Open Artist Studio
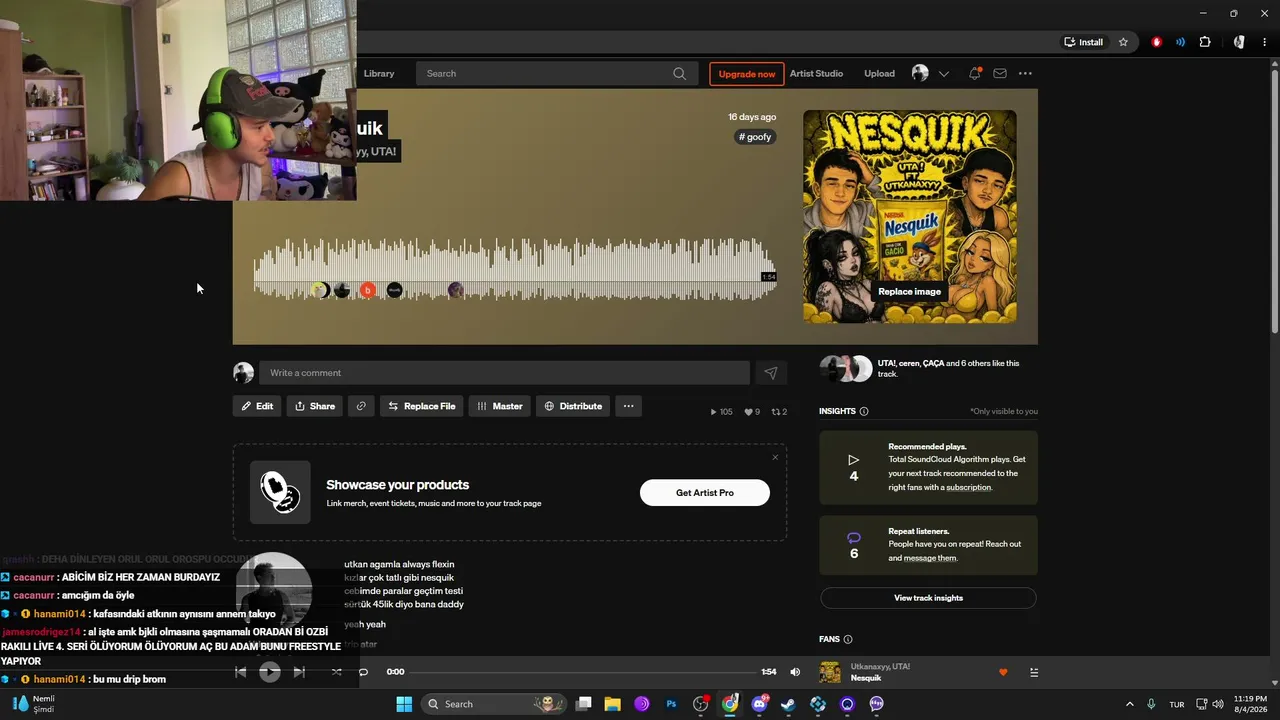Screen dimensions: 1280x720 click(x=816, y=73)
